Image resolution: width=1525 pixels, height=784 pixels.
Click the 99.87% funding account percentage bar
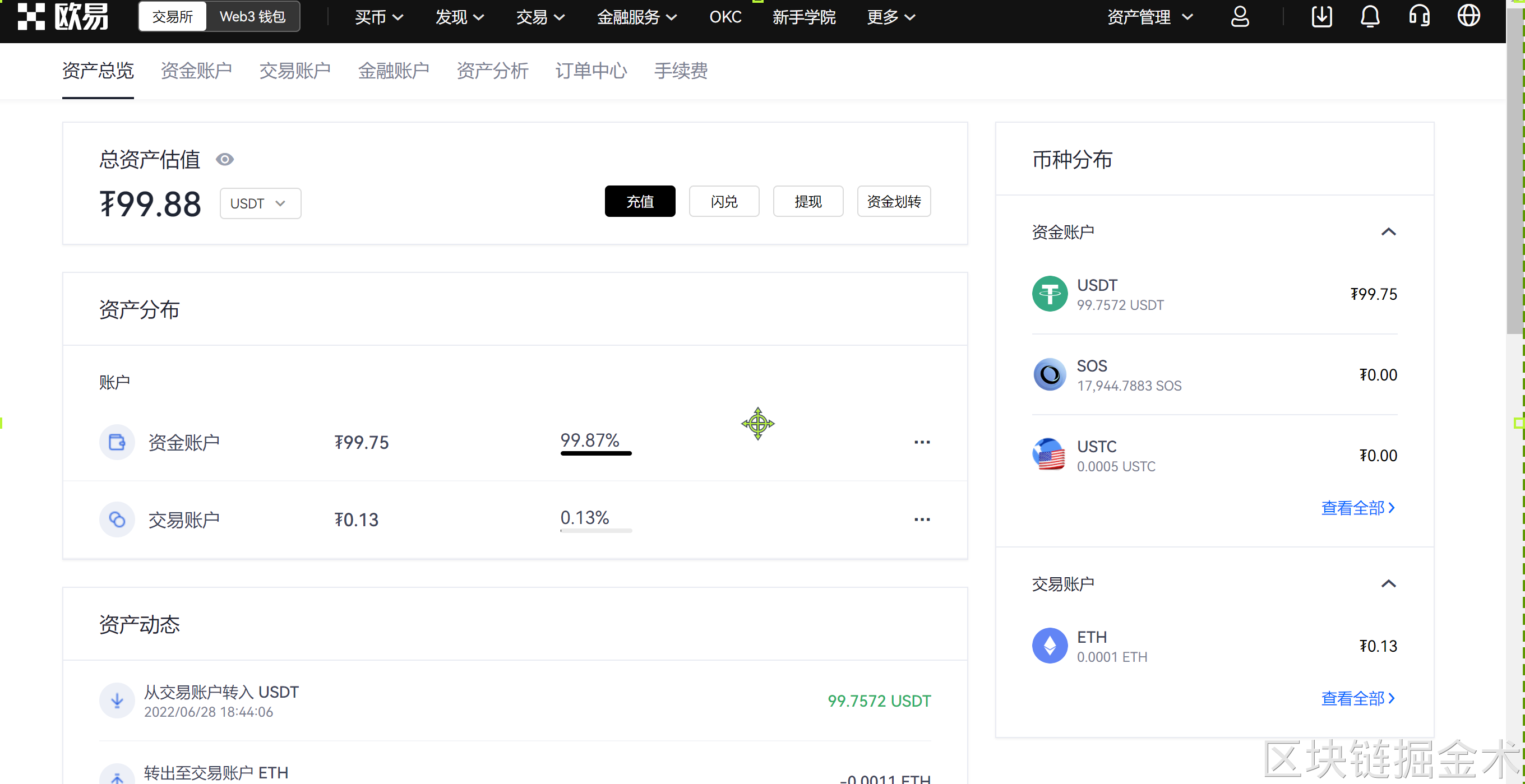pyautogui.click(x=595, y=453)
